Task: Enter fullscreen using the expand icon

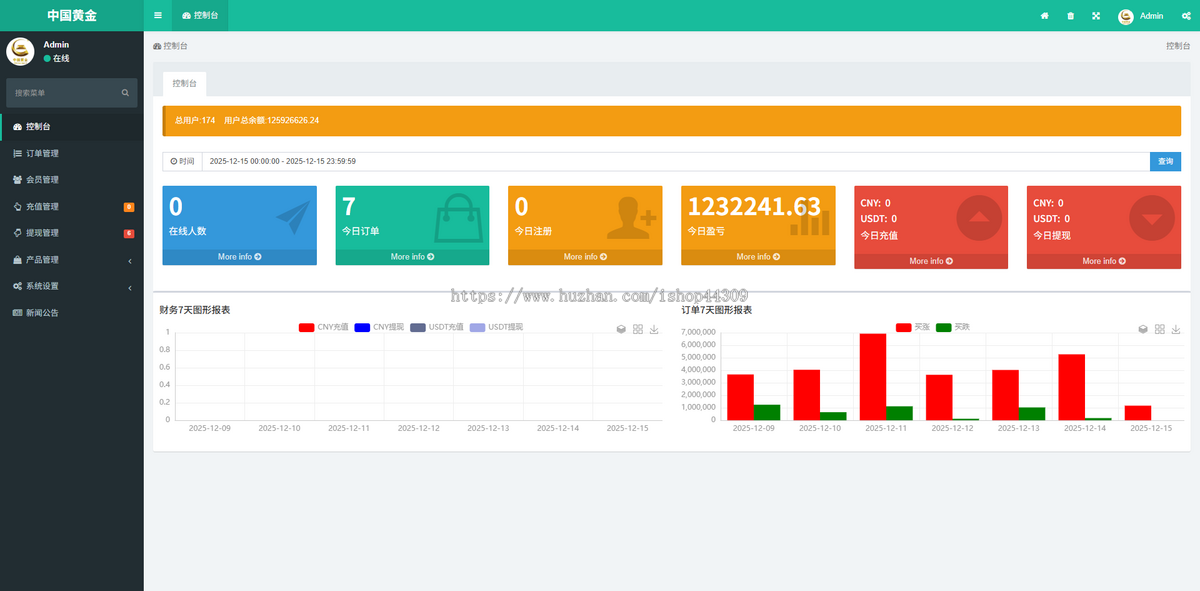Action: (x=1096, y=16)
